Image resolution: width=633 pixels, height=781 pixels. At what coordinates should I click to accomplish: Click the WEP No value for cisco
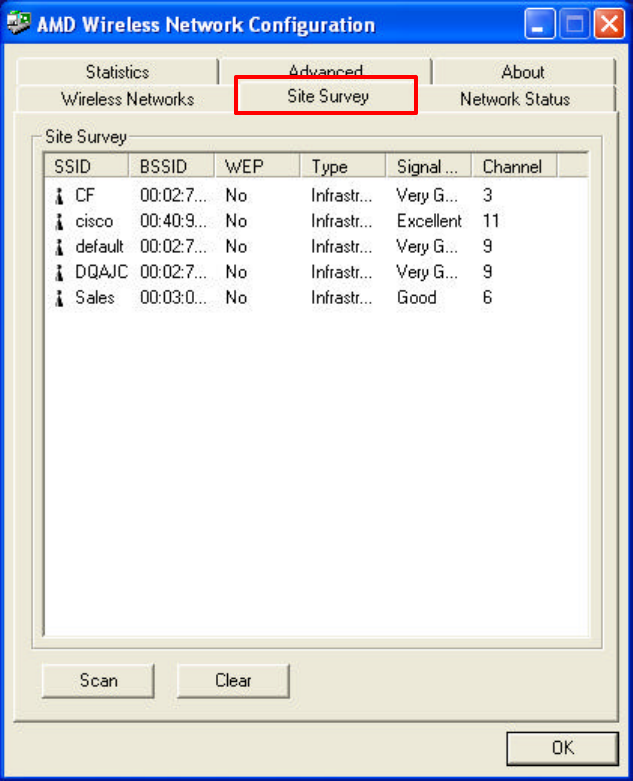[236, 221]
